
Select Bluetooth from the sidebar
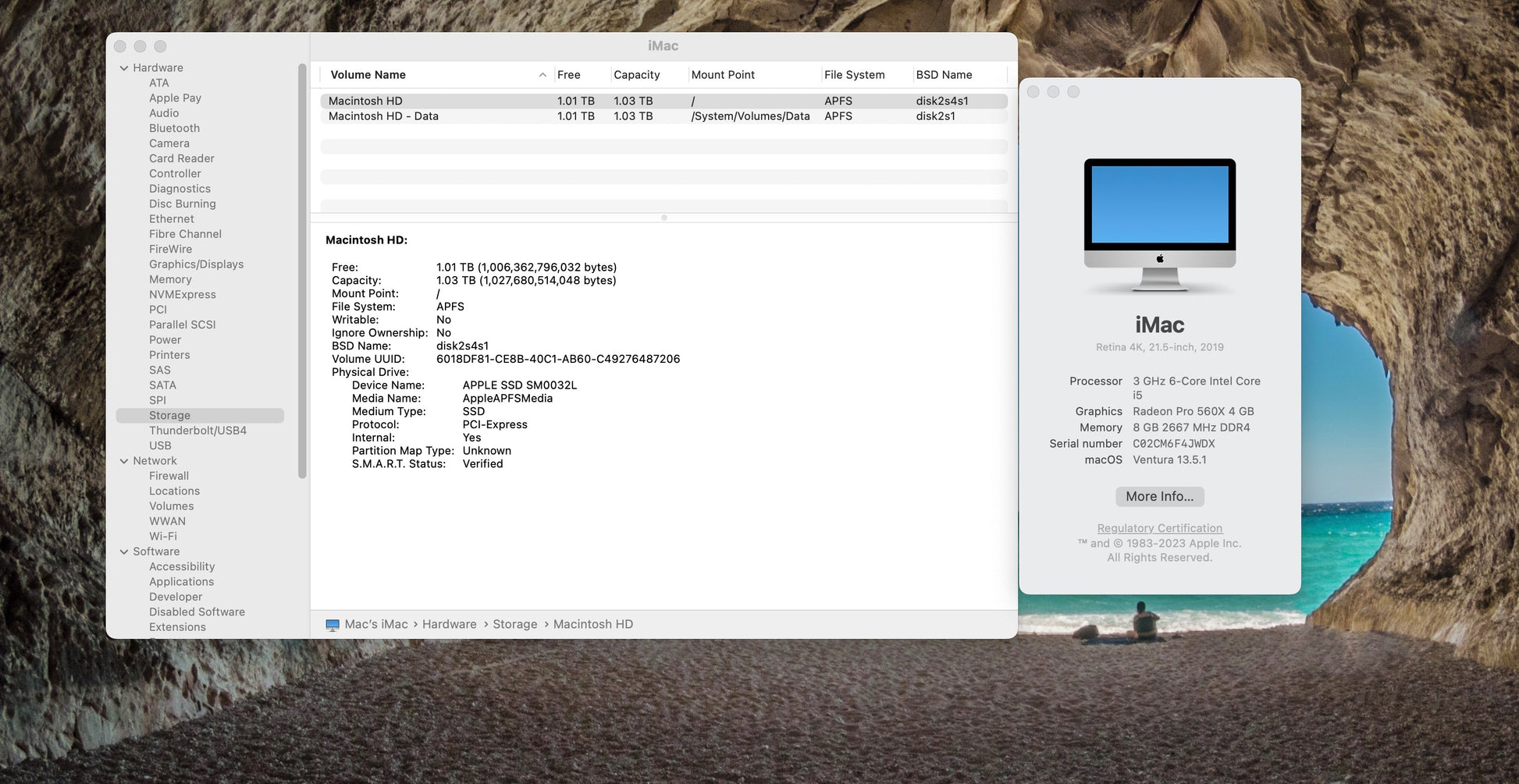pyautogui.click(x=174, y=128)
